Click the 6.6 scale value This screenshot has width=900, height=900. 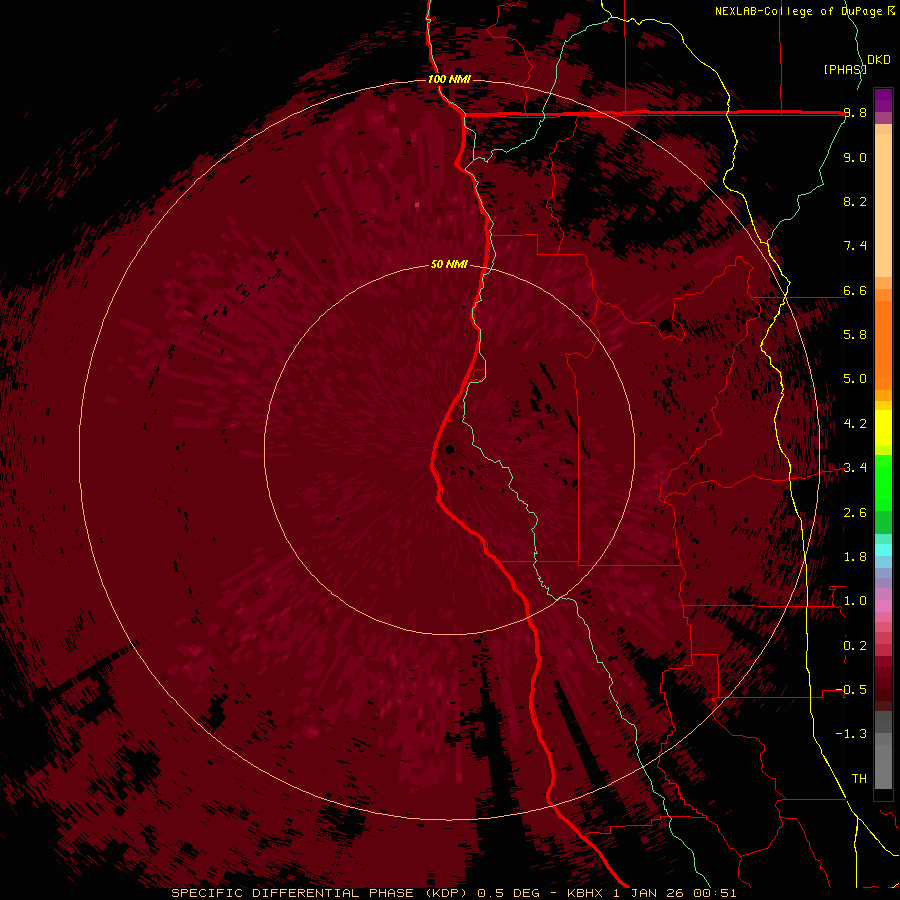pos(855,290)
